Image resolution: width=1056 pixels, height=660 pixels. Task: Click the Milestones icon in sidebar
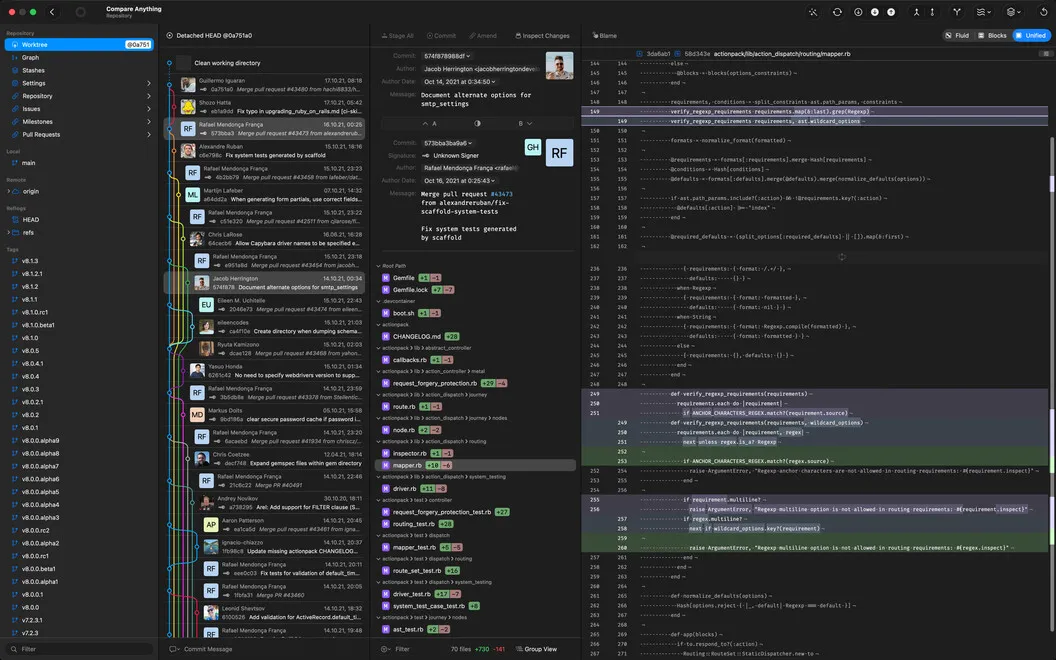pyautogui.click(x=15, y=121)
